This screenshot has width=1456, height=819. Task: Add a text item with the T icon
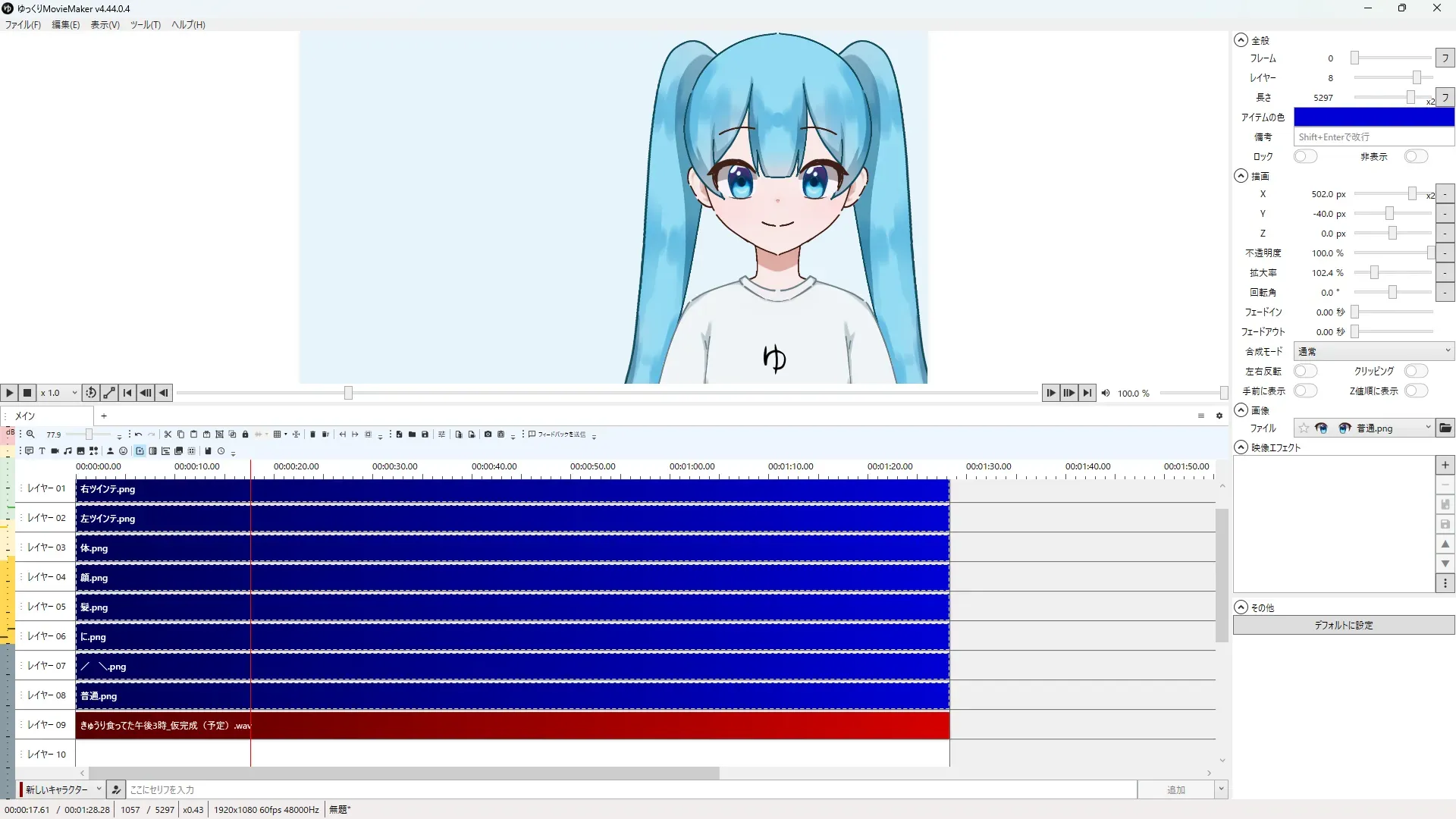pyautogui.click(x=42, y=451)
